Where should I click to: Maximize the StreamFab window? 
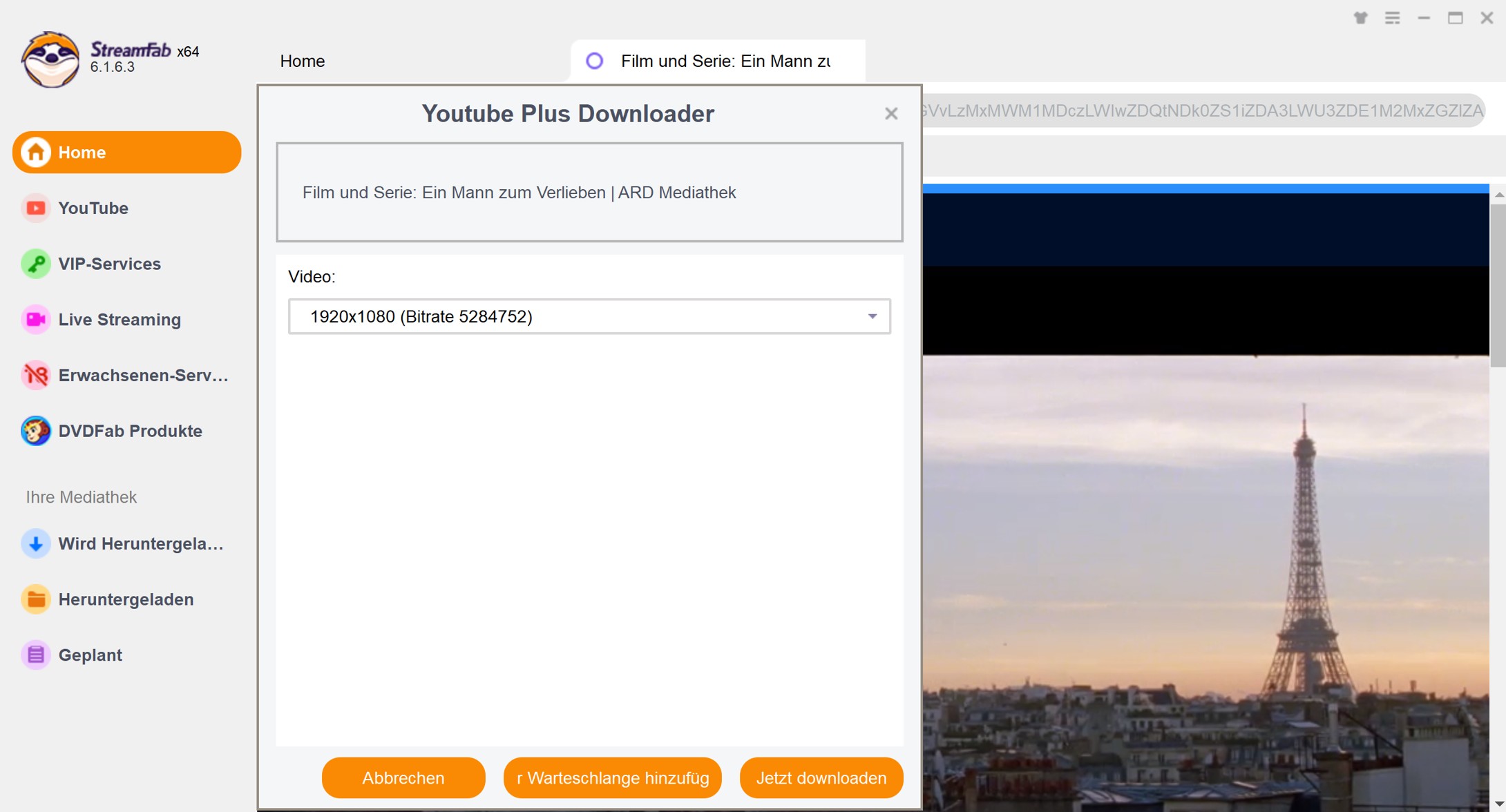pos(1456,18)
